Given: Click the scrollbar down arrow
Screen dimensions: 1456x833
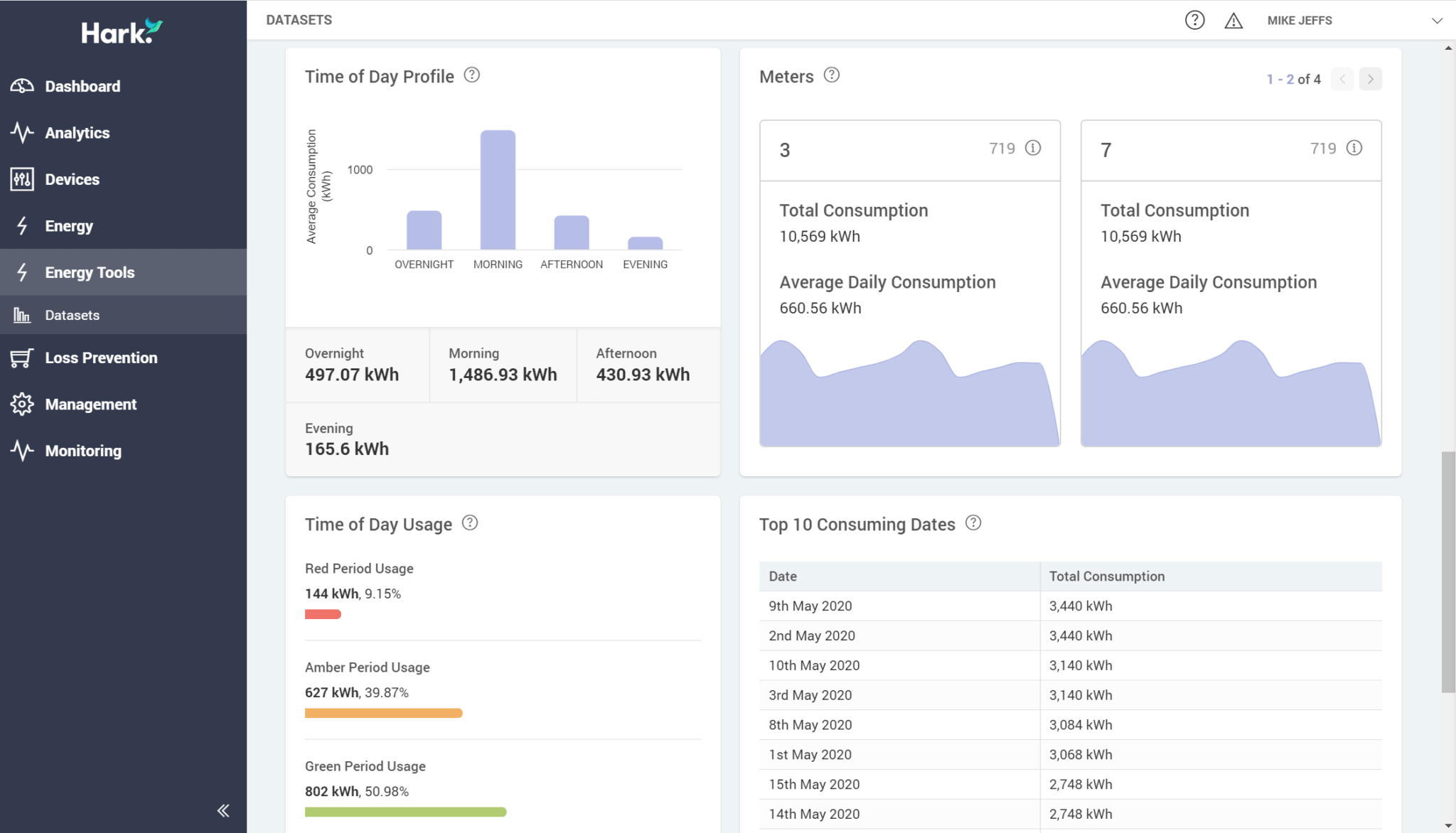Looking at the screenshot, I should click(x=1448, y=826).
